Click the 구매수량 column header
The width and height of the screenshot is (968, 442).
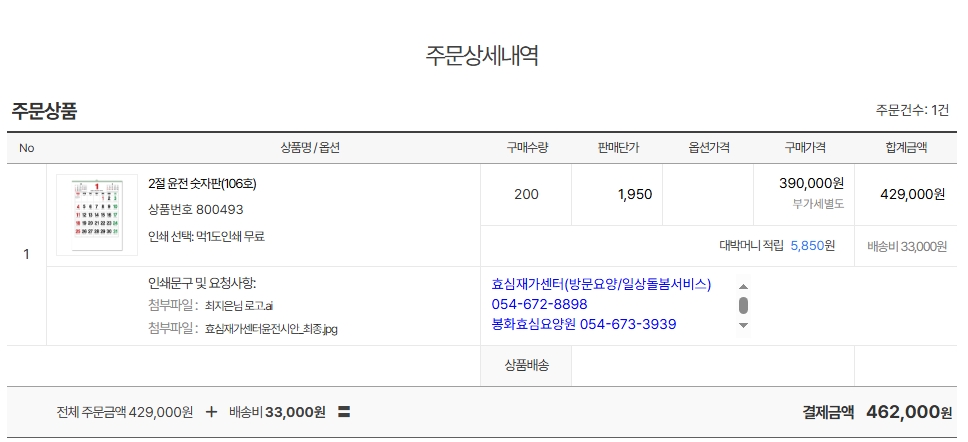(x=526, y=148)
